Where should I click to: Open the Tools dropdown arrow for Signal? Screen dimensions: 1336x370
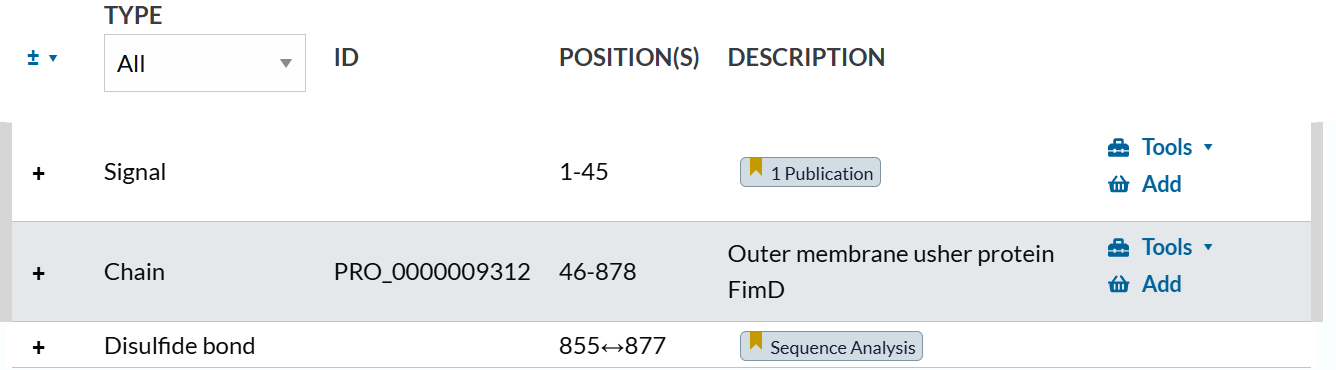pyautogui.click(x=1208, y=148)
